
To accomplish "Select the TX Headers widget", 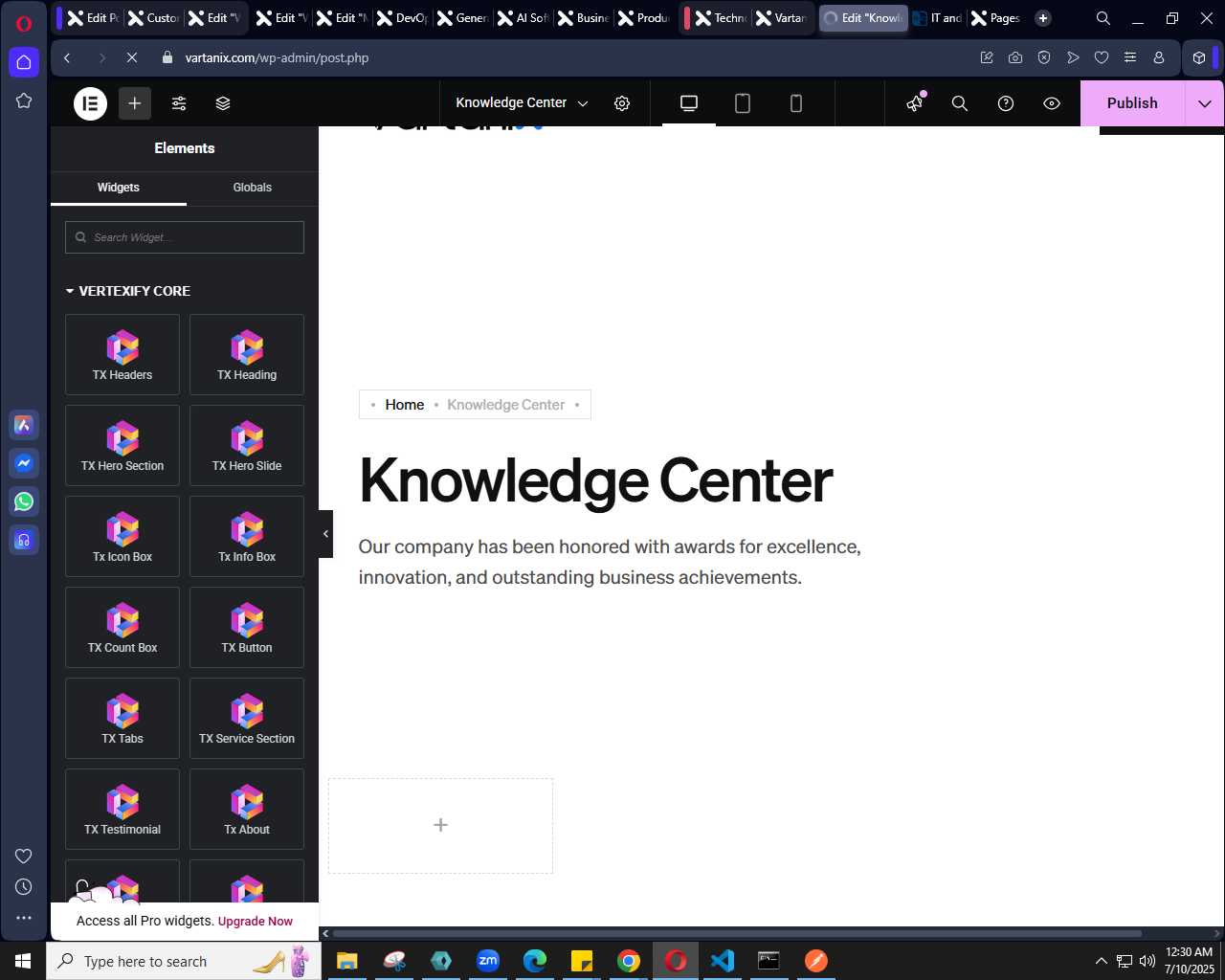I will click(x=122, y=354).
